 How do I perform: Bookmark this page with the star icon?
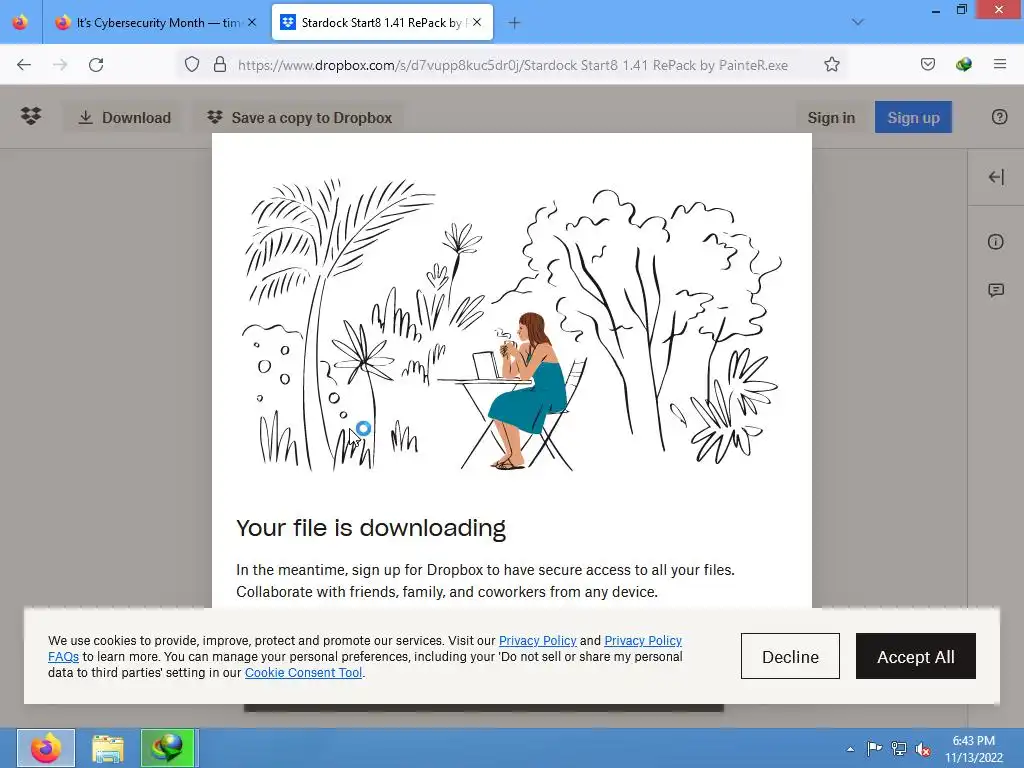click(x=831, y=65)
